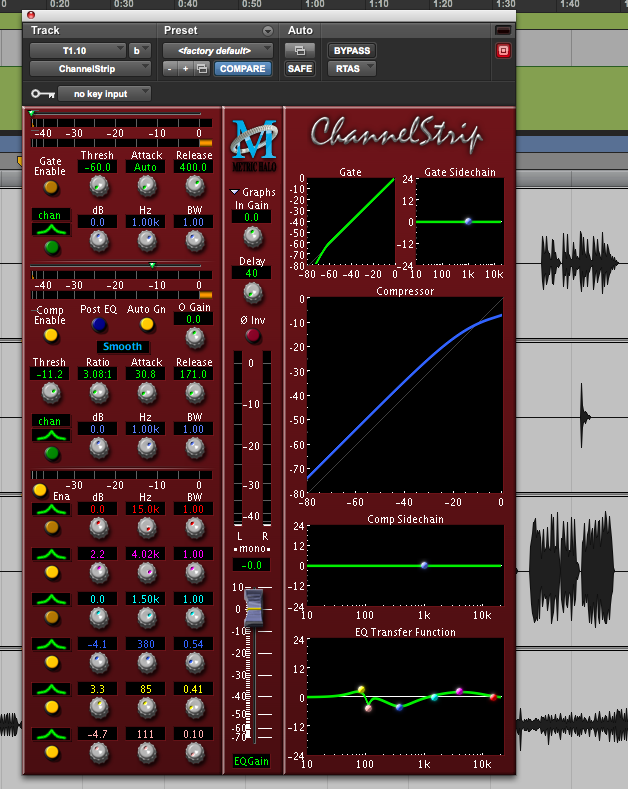Screen dimensions: 628x789
Task: Click the compressor Thresh knob
Action: click(x=51, y=393)
